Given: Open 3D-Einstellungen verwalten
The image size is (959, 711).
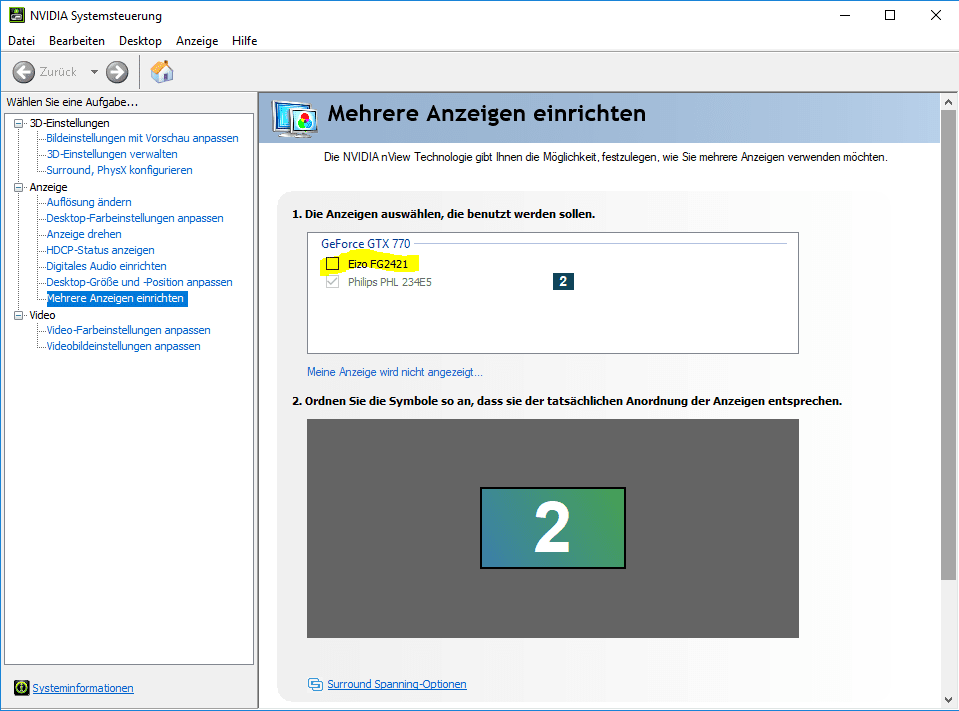Looking at the screenshot, I should (x=112, y=154).
